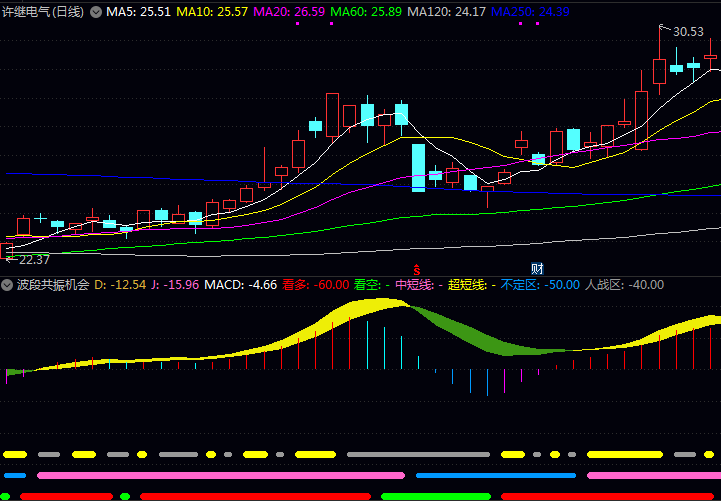
Task: Select the MA5 moving average label
Action: click(138, 12)
